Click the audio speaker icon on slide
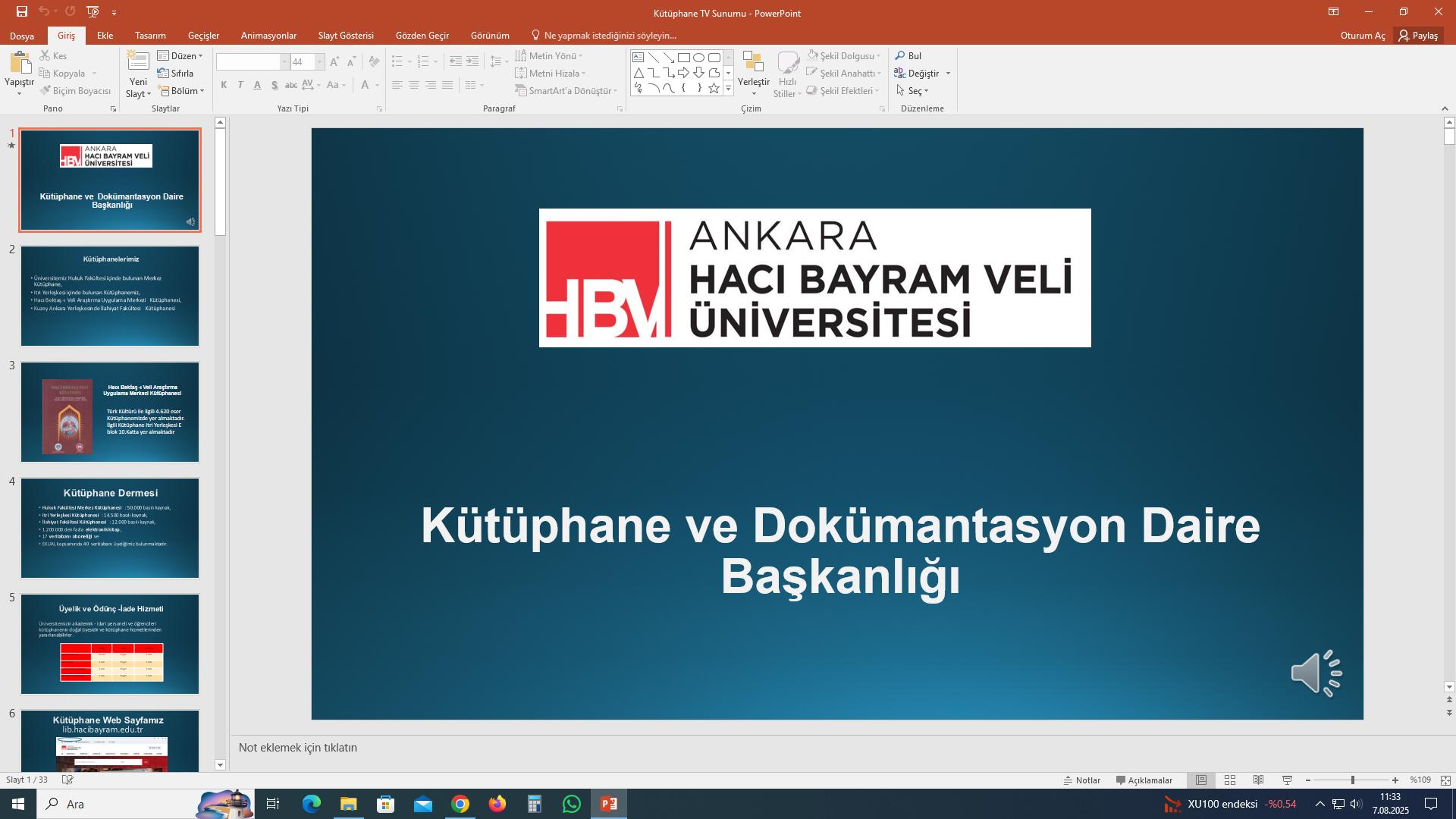The image size is (1456, 819). (x=1316, y=673)
